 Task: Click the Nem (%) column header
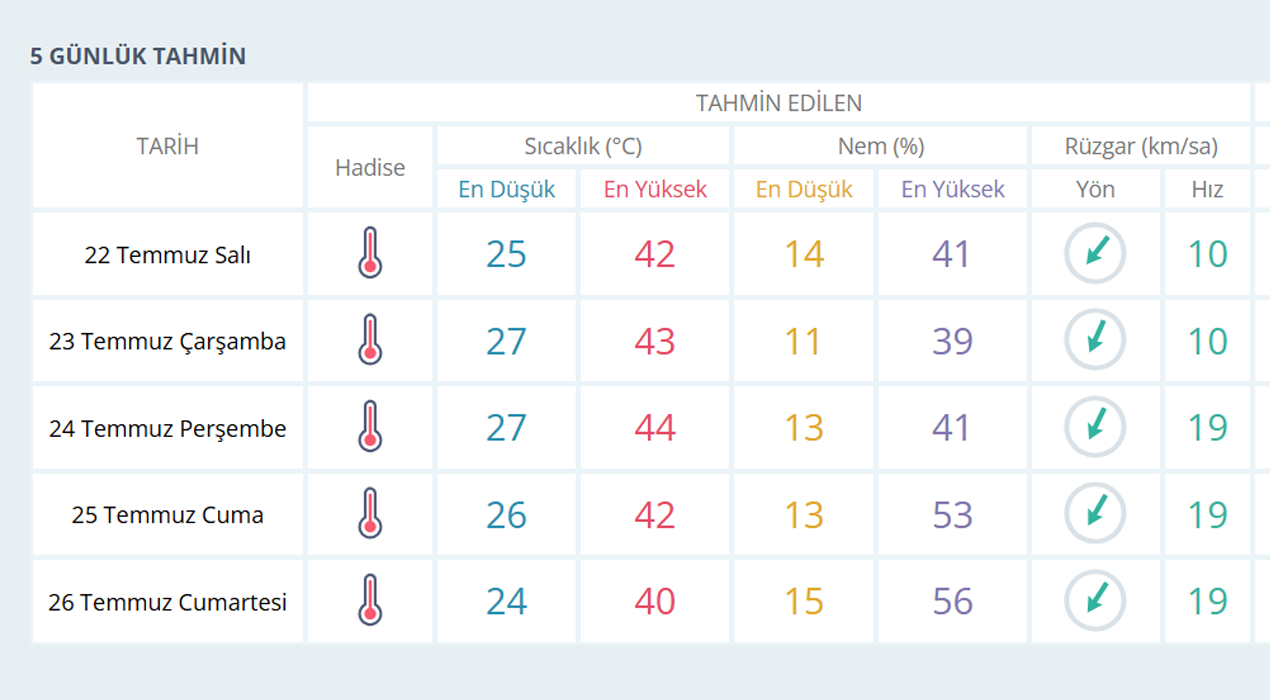click(x=881, y=146)
